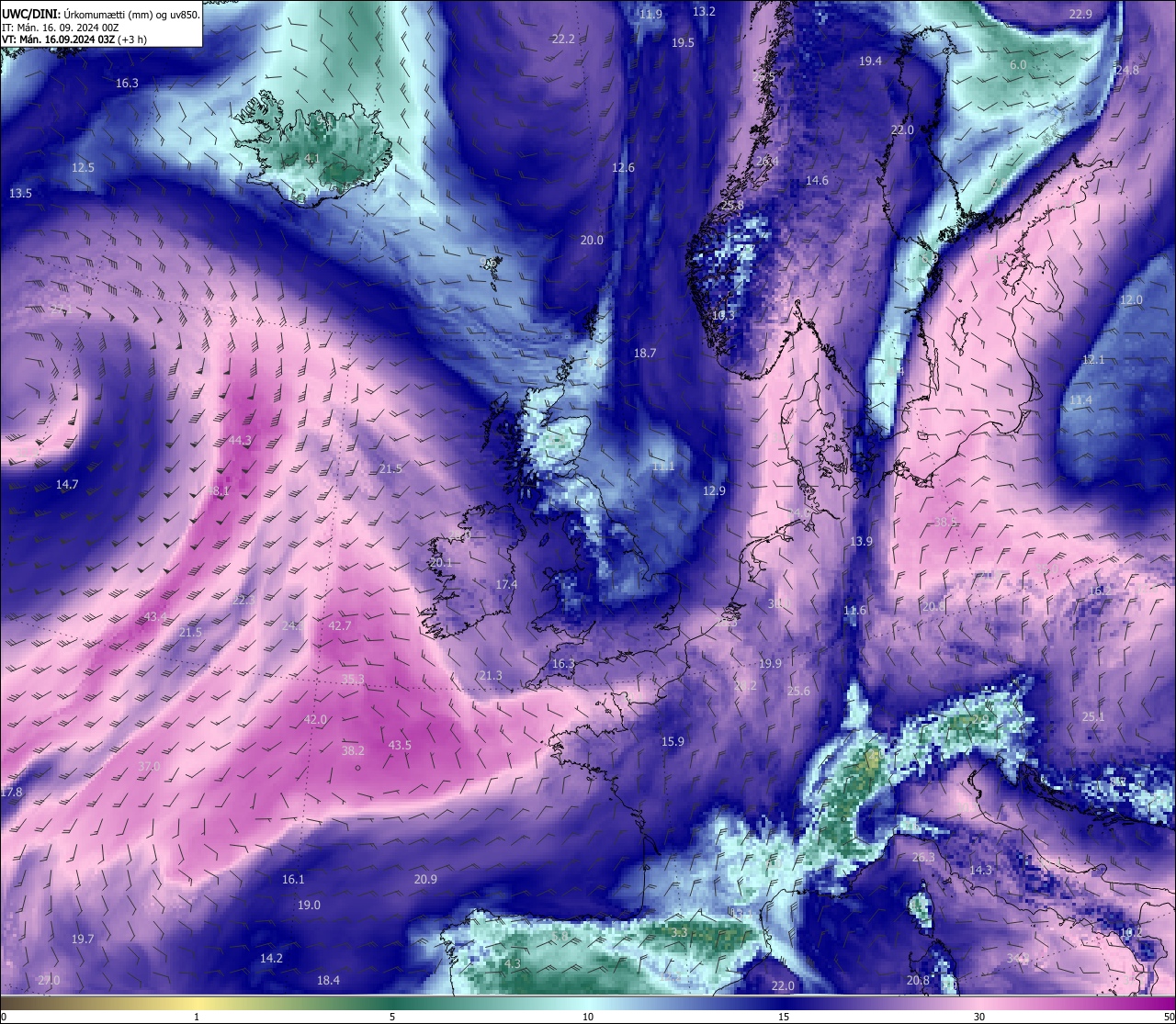The height and width of the screenshot is (1024, 1176).
Task: Click the 42.0 value label
Action: pos(315,719)
